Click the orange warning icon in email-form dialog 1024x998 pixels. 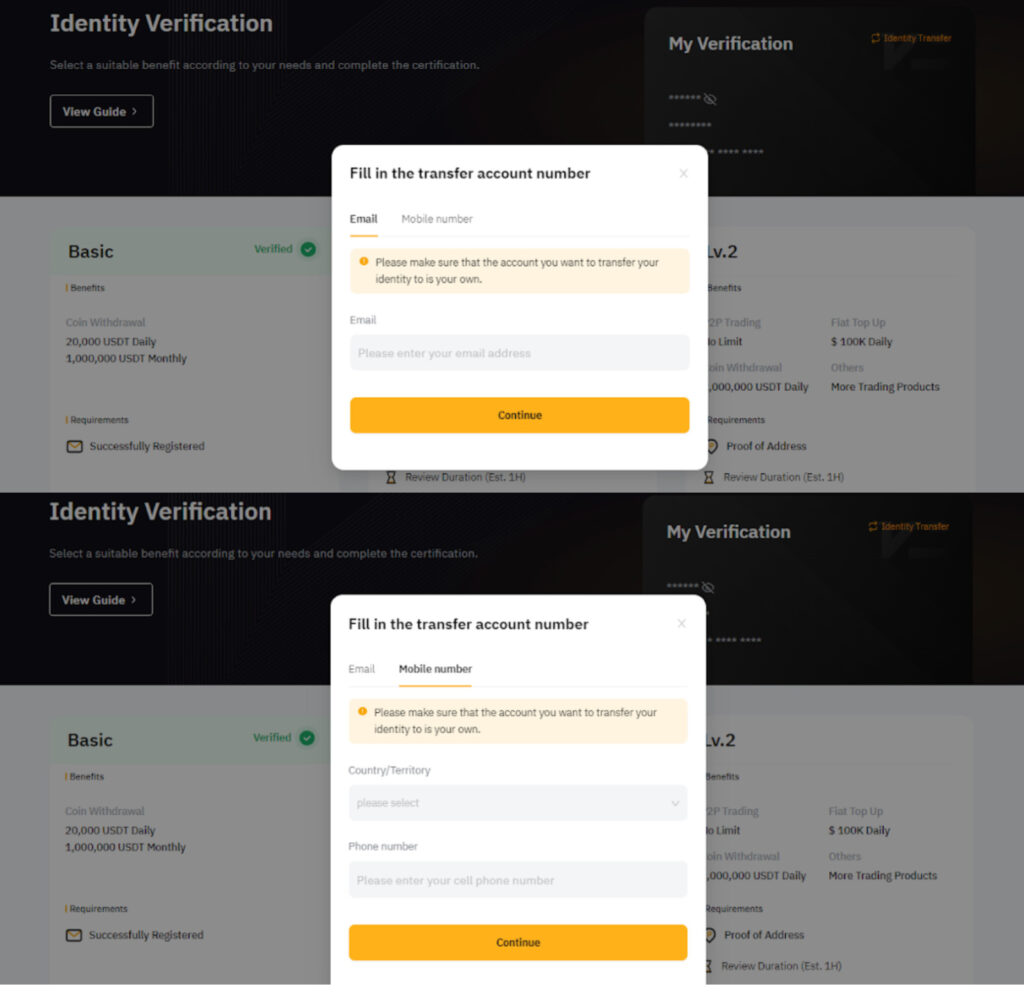click(364, 262)
